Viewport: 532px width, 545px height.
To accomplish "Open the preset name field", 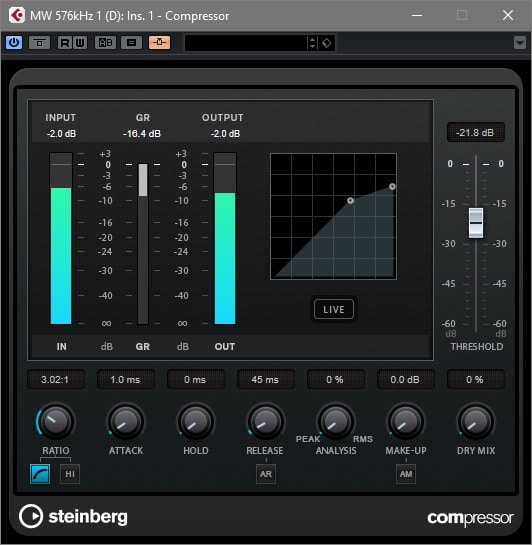I will point(246,43).
